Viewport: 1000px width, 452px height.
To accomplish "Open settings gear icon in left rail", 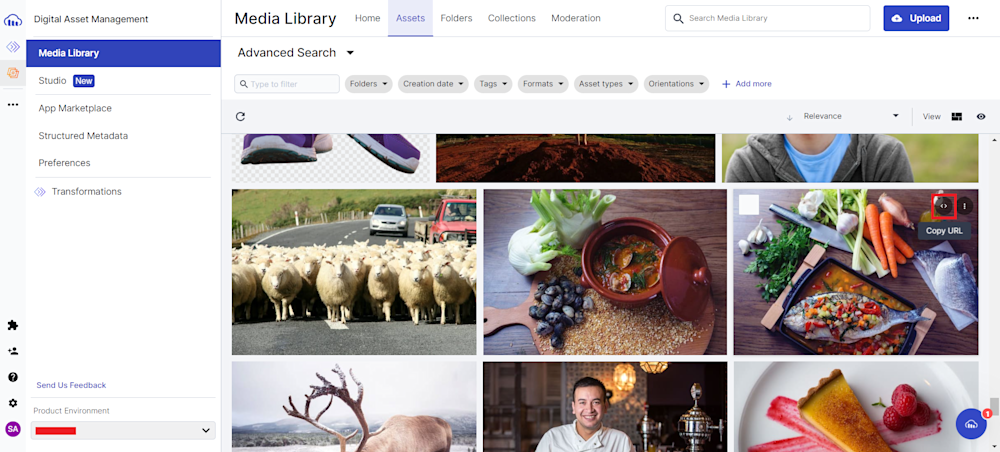I will [x=13, y=403].
